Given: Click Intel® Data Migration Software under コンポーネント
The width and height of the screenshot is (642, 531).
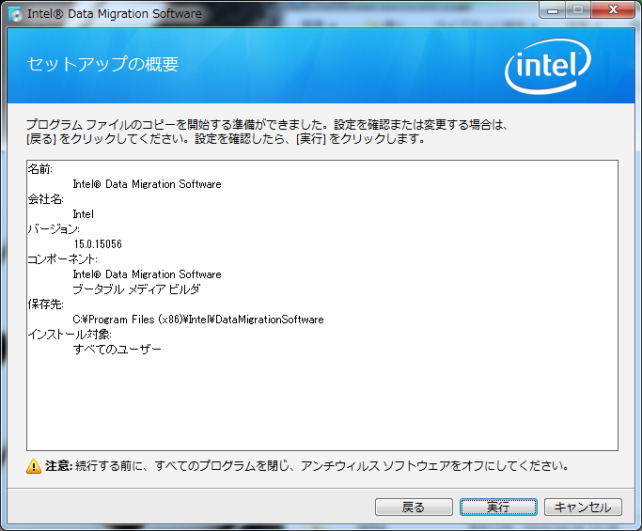Looking at the screenshot, I should (x=147, y=274).
